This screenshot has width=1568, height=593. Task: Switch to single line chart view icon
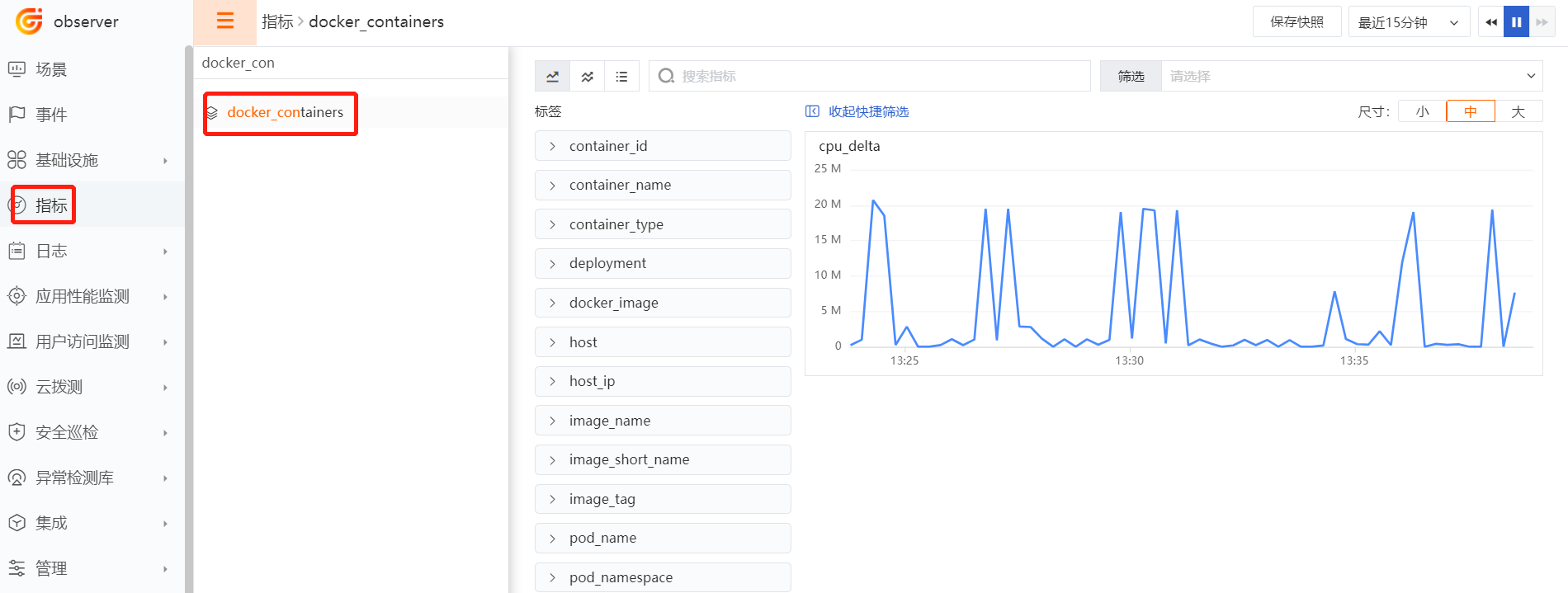pyautogui.click(x=552, y=77)
